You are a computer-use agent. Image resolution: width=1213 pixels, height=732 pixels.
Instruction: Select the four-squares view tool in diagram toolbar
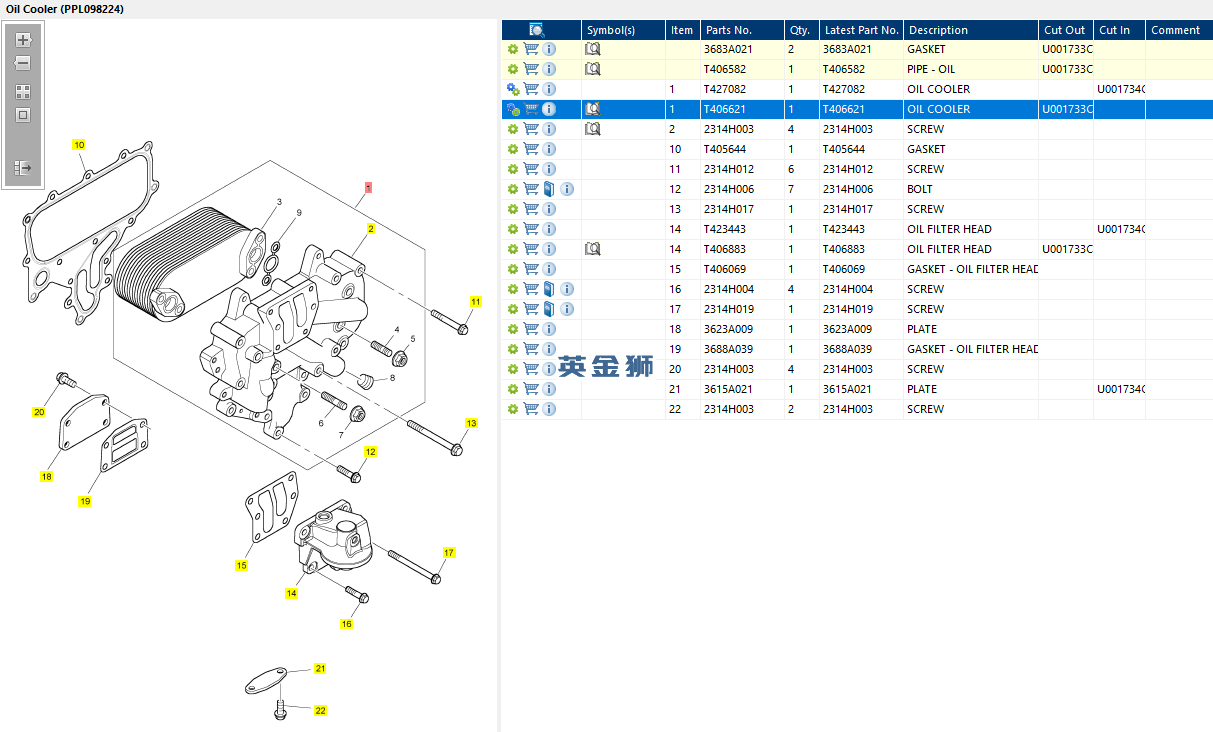point(23,91)
